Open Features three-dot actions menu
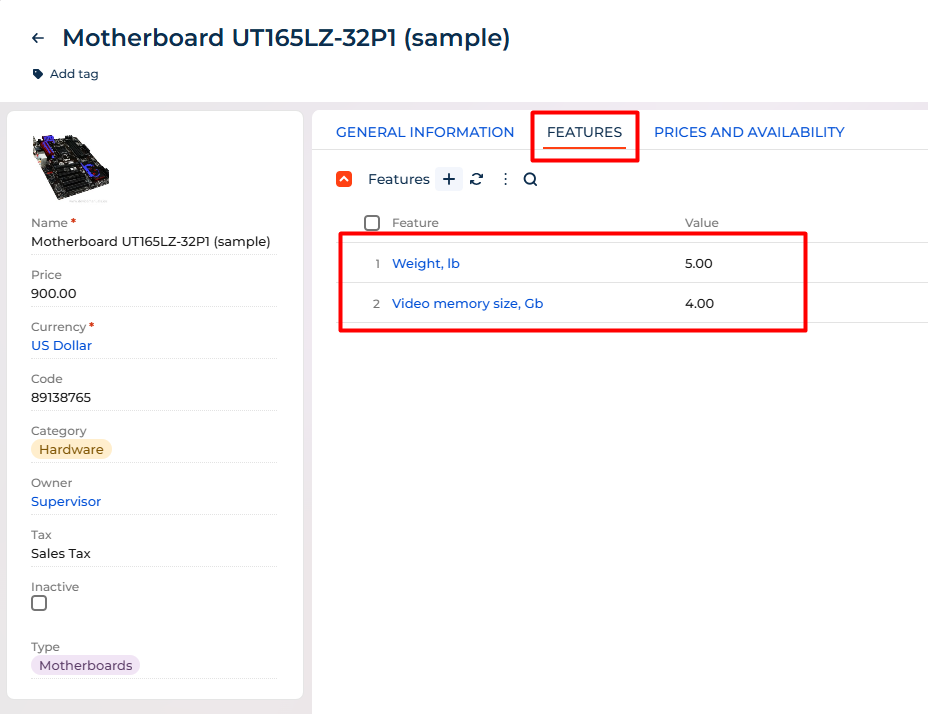The height and width of the screenshot is (714, 928). pos(505,179)
